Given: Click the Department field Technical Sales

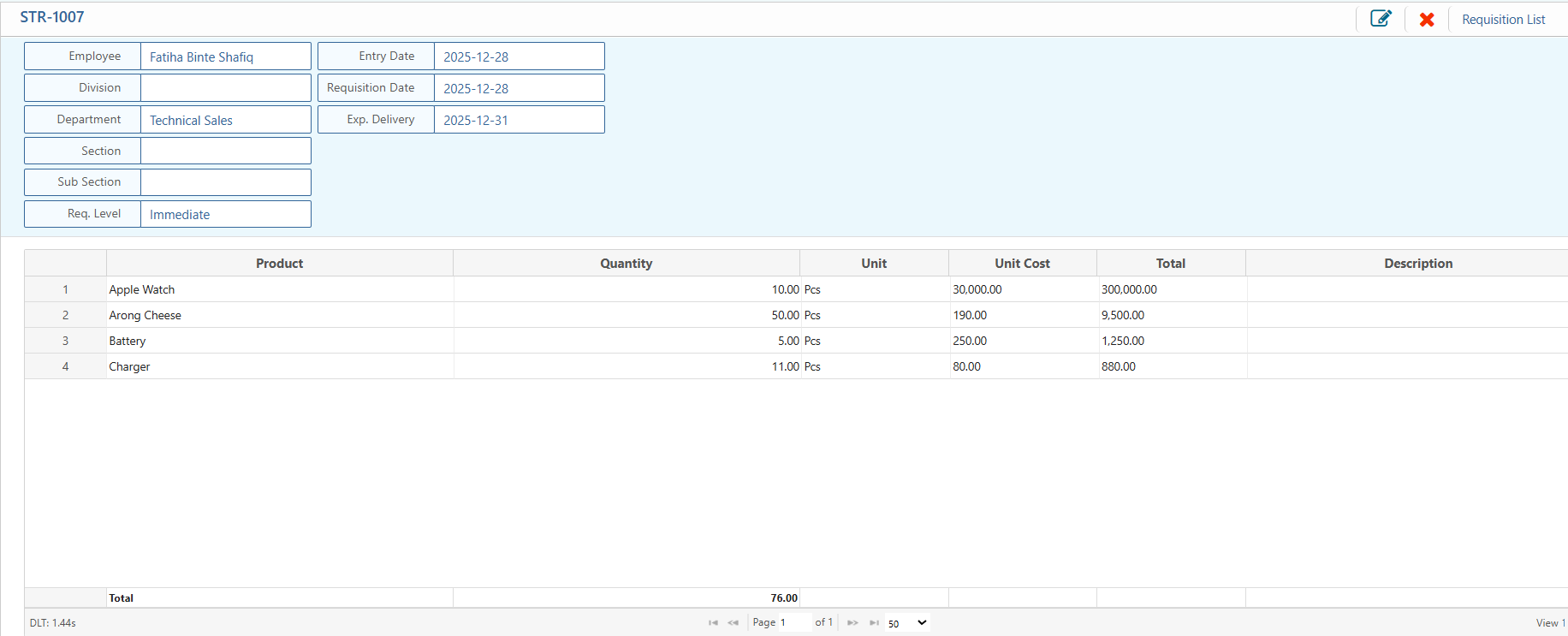Looking at the screenshot, I should 225,120.
